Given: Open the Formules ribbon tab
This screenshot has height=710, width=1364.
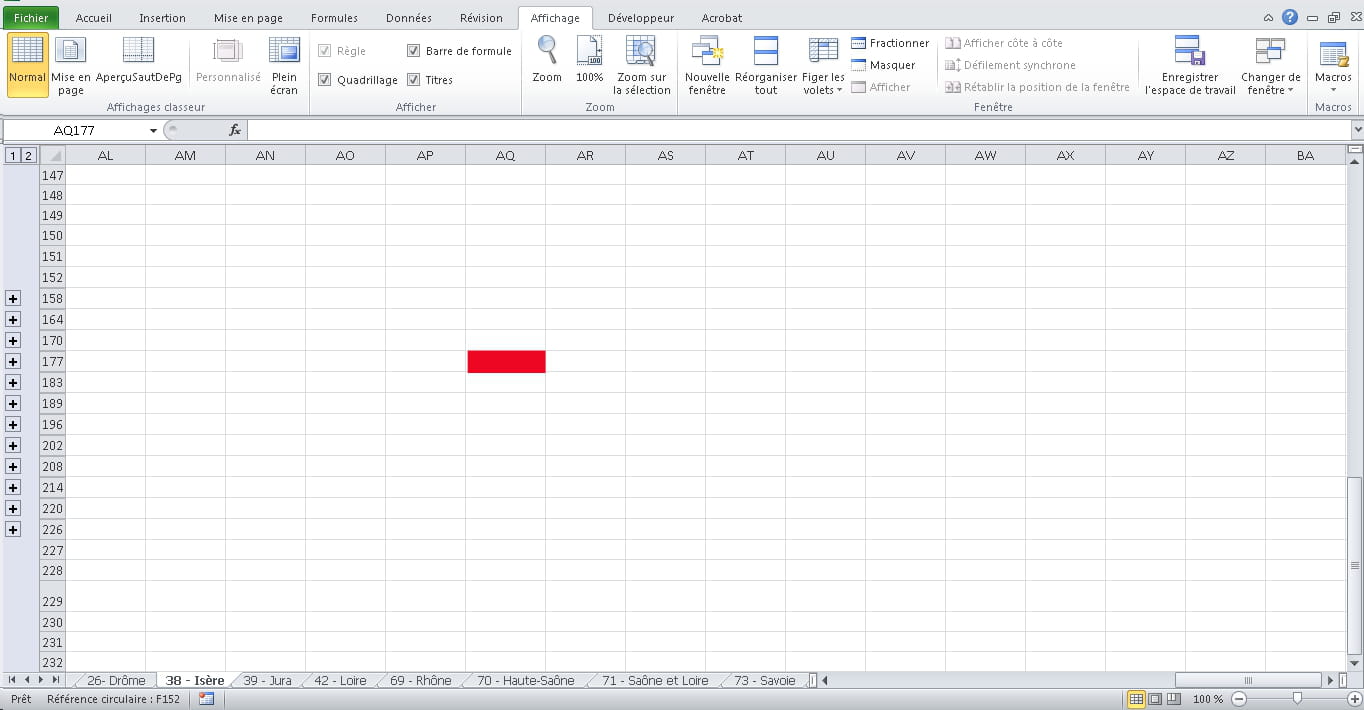Looking at the screenshot, I should 334,18.
